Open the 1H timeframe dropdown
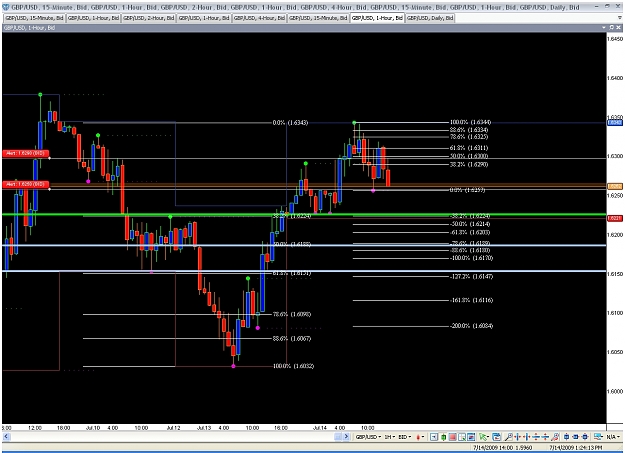This screenshot has height=453, width=625. [x=389, y=437]
